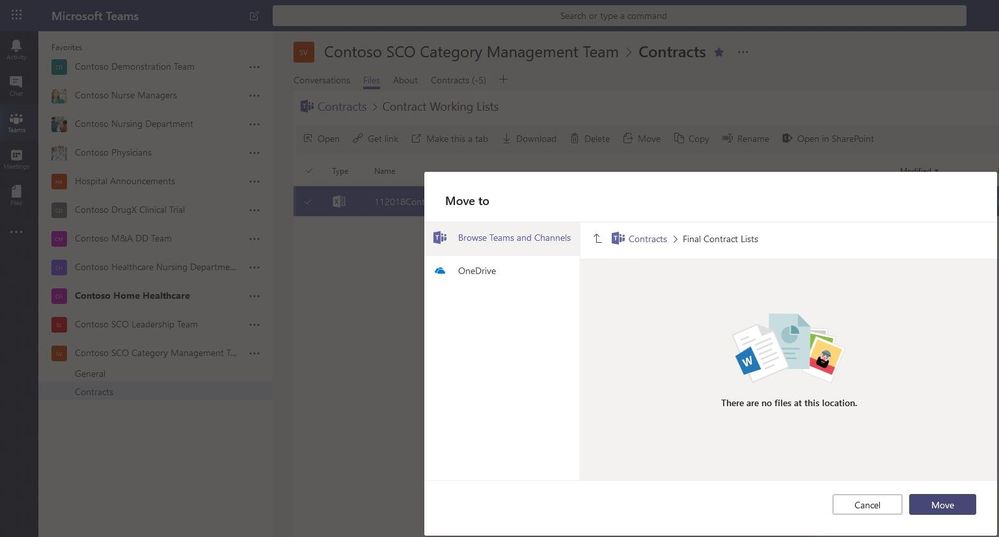Select Hospital Announcements team
Screen dimensions: 999x537
tap(124, 181)
